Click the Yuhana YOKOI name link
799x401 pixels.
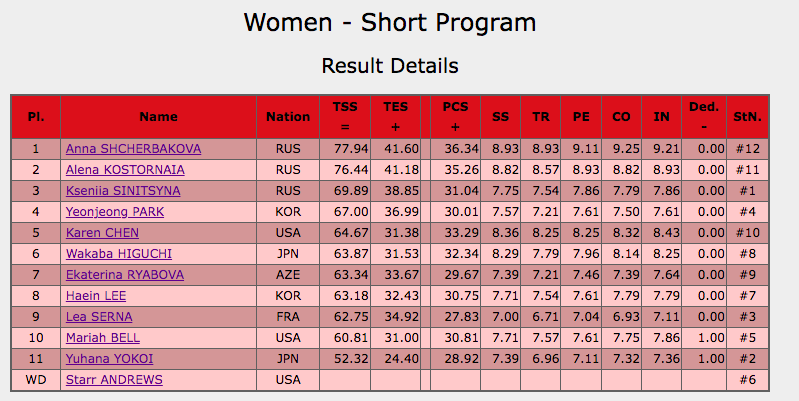[x=109, y=359]
